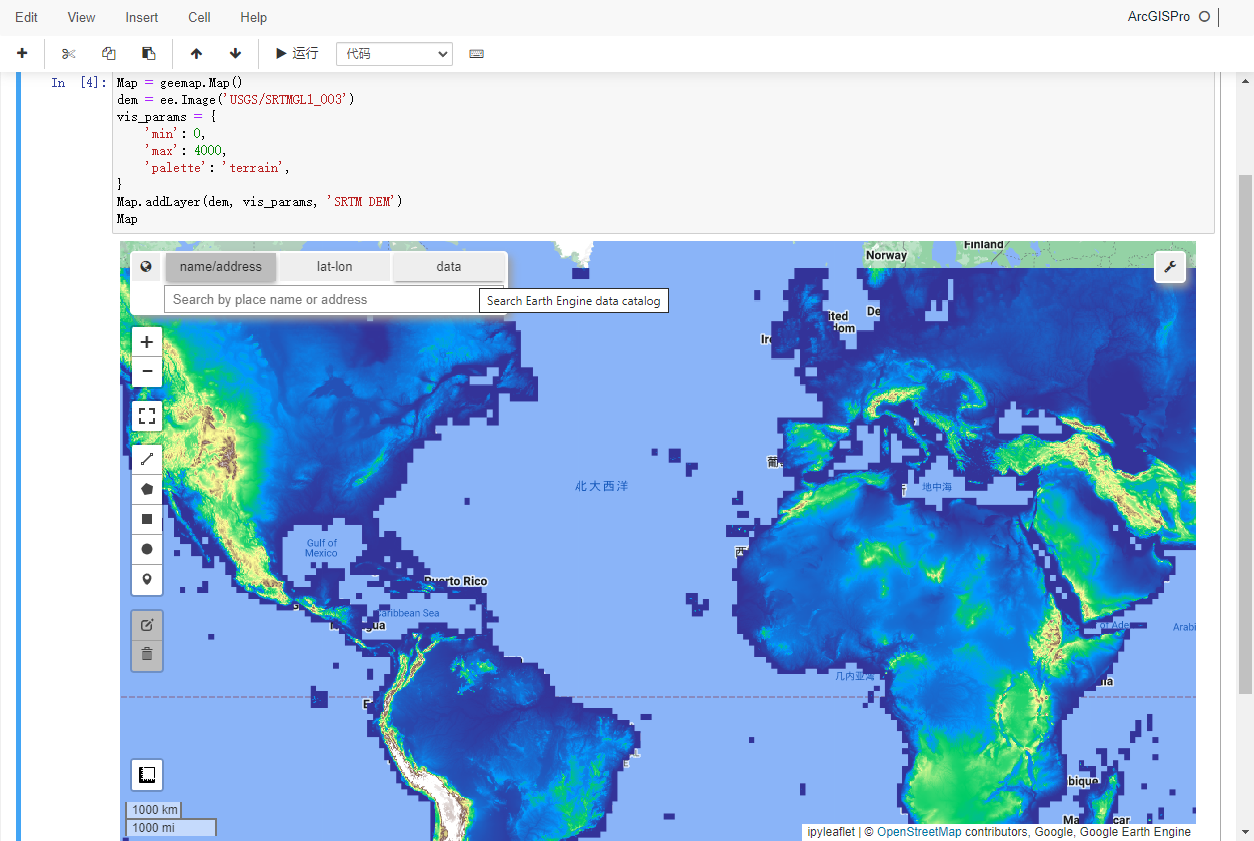Open the cell type dropdown showing 代码

[x=394, y=53]
